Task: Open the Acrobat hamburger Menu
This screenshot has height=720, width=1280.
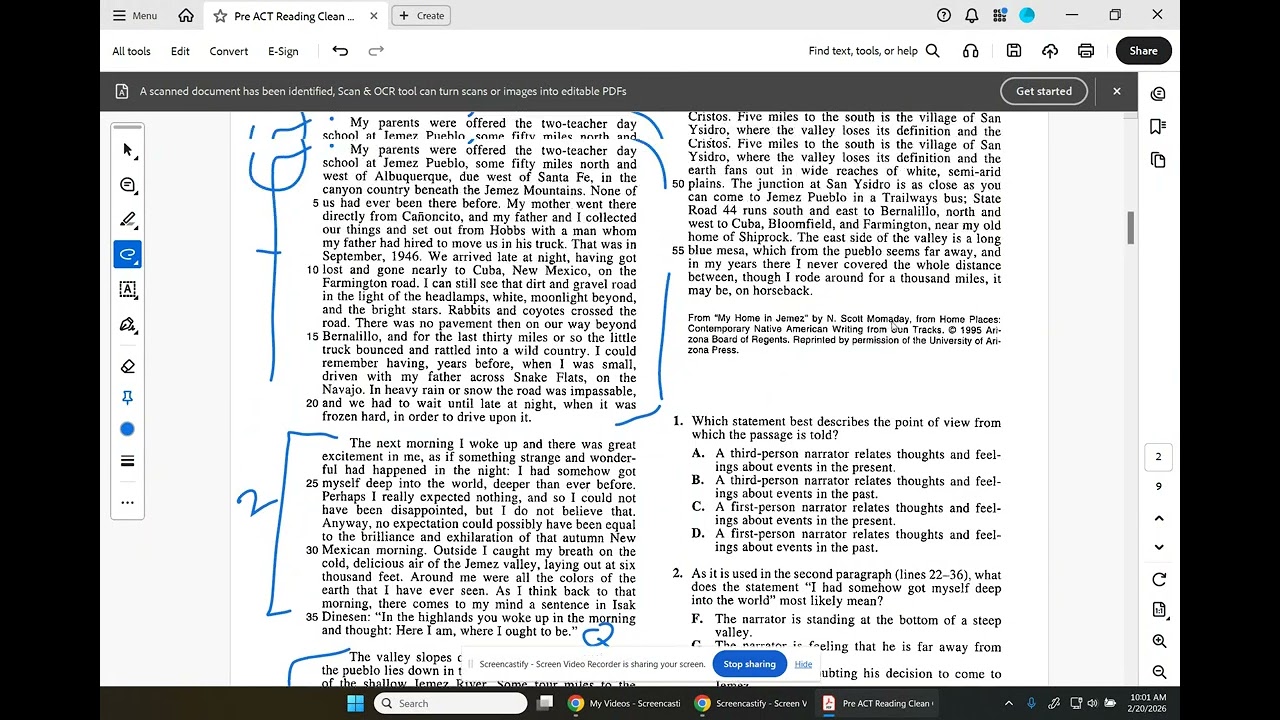Action: (135, 15)
